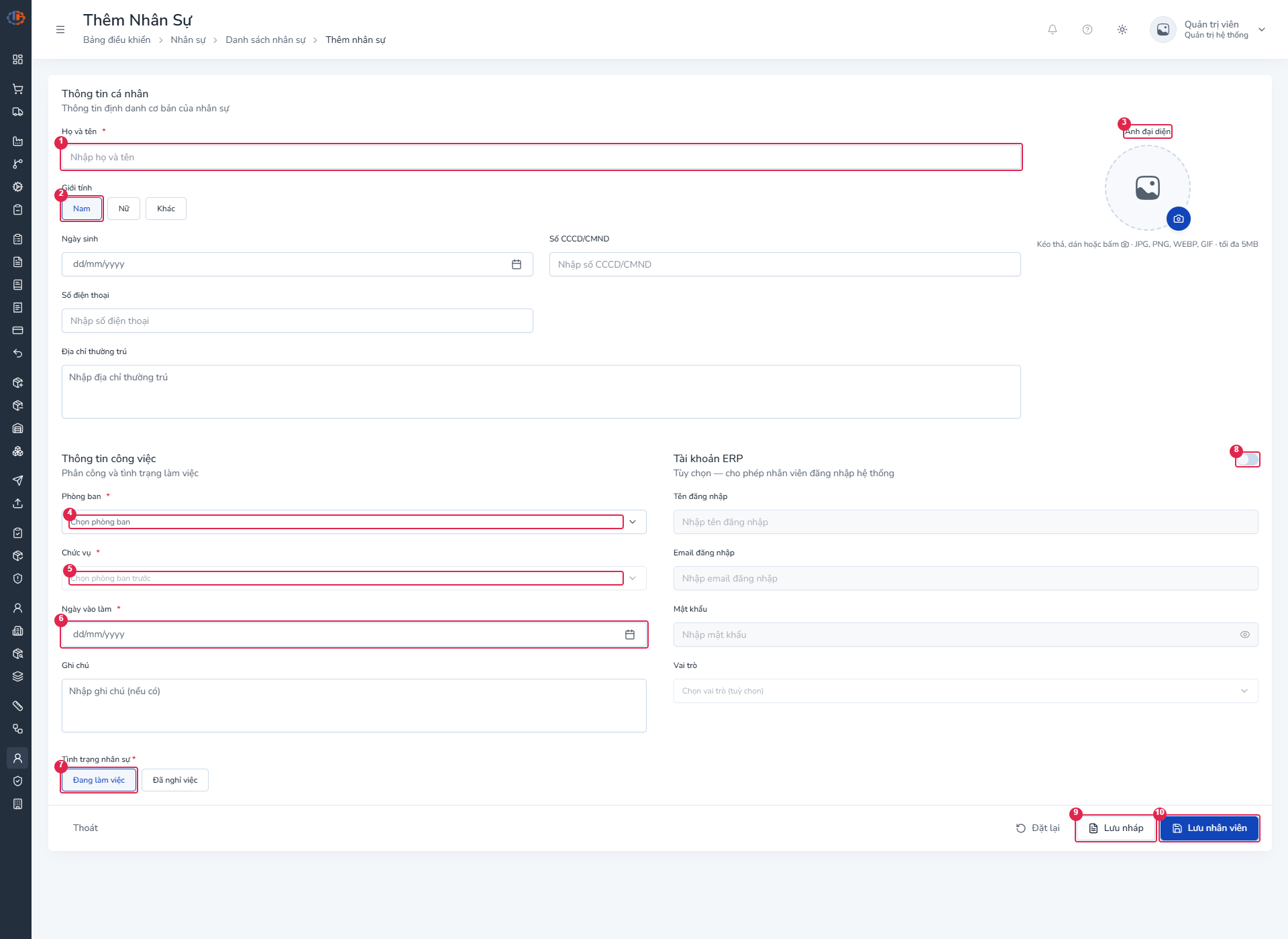Switch theme with the sun icon
The height and width of the screenshot is (939, 1288).
point(1122,30)
